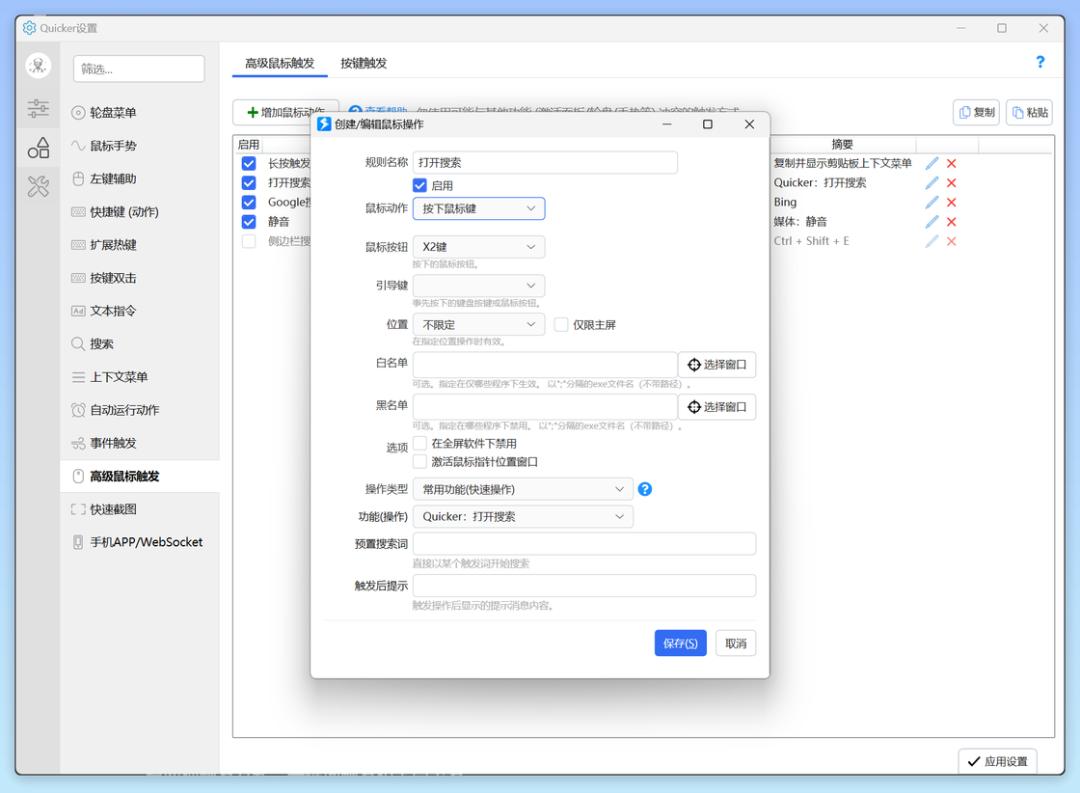Select 高级鼠标触发 in the sidebar list

point(139,476)
